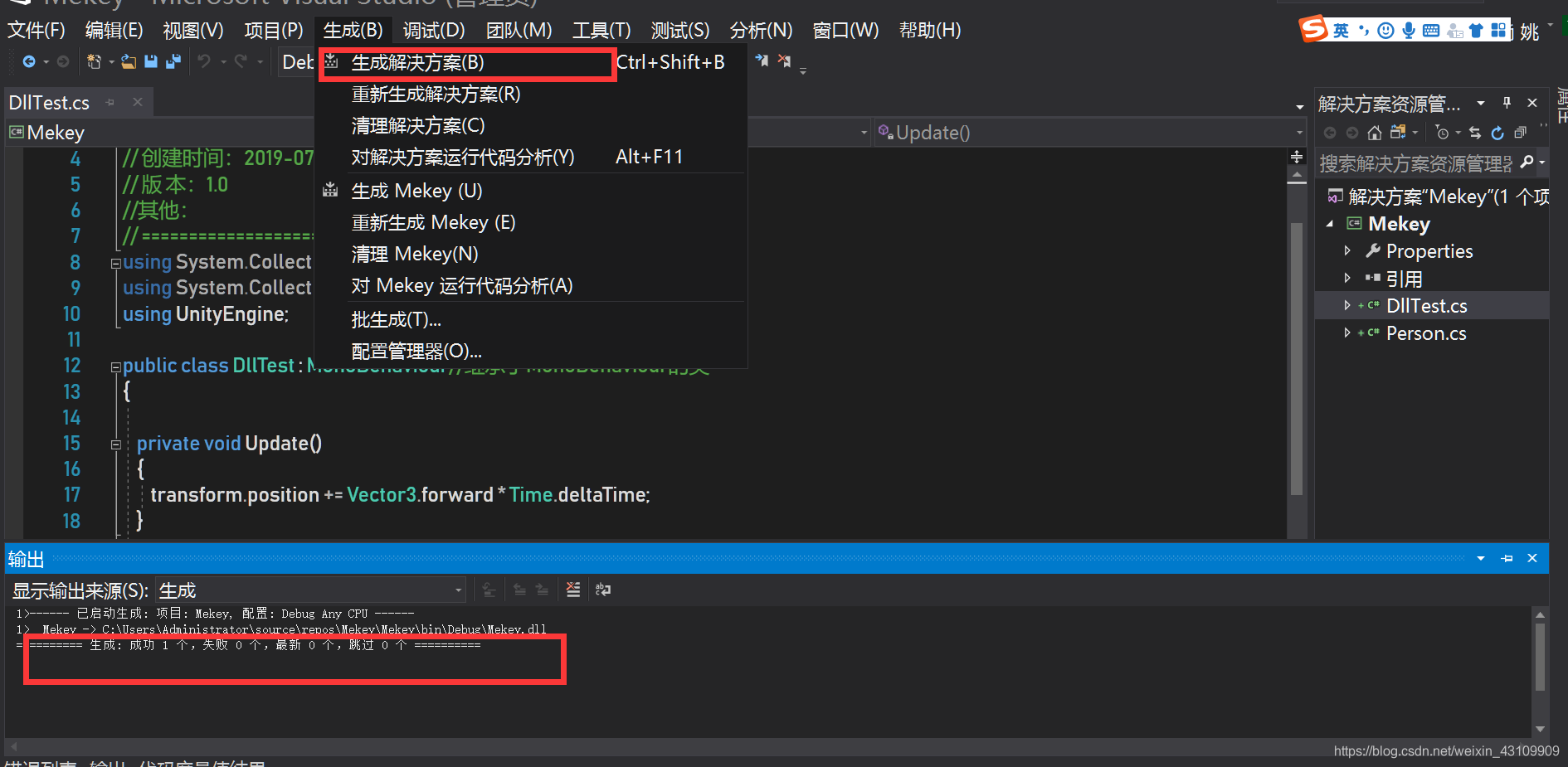Refresh the Solution Explorer tree
1568x767 pixels.
[1497, 133]
